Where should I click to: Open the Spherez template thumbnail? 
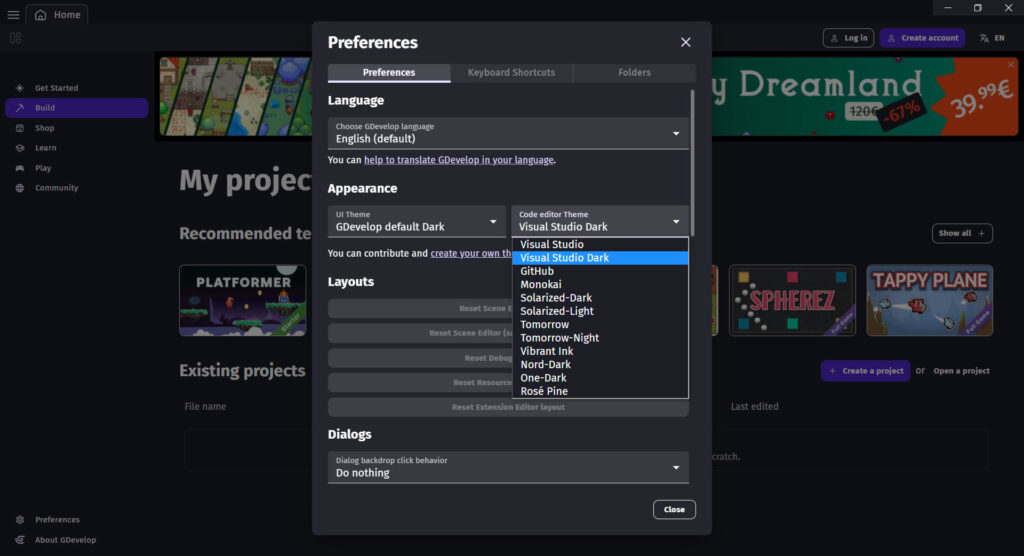pyautogui.click(x=792, y=301)
